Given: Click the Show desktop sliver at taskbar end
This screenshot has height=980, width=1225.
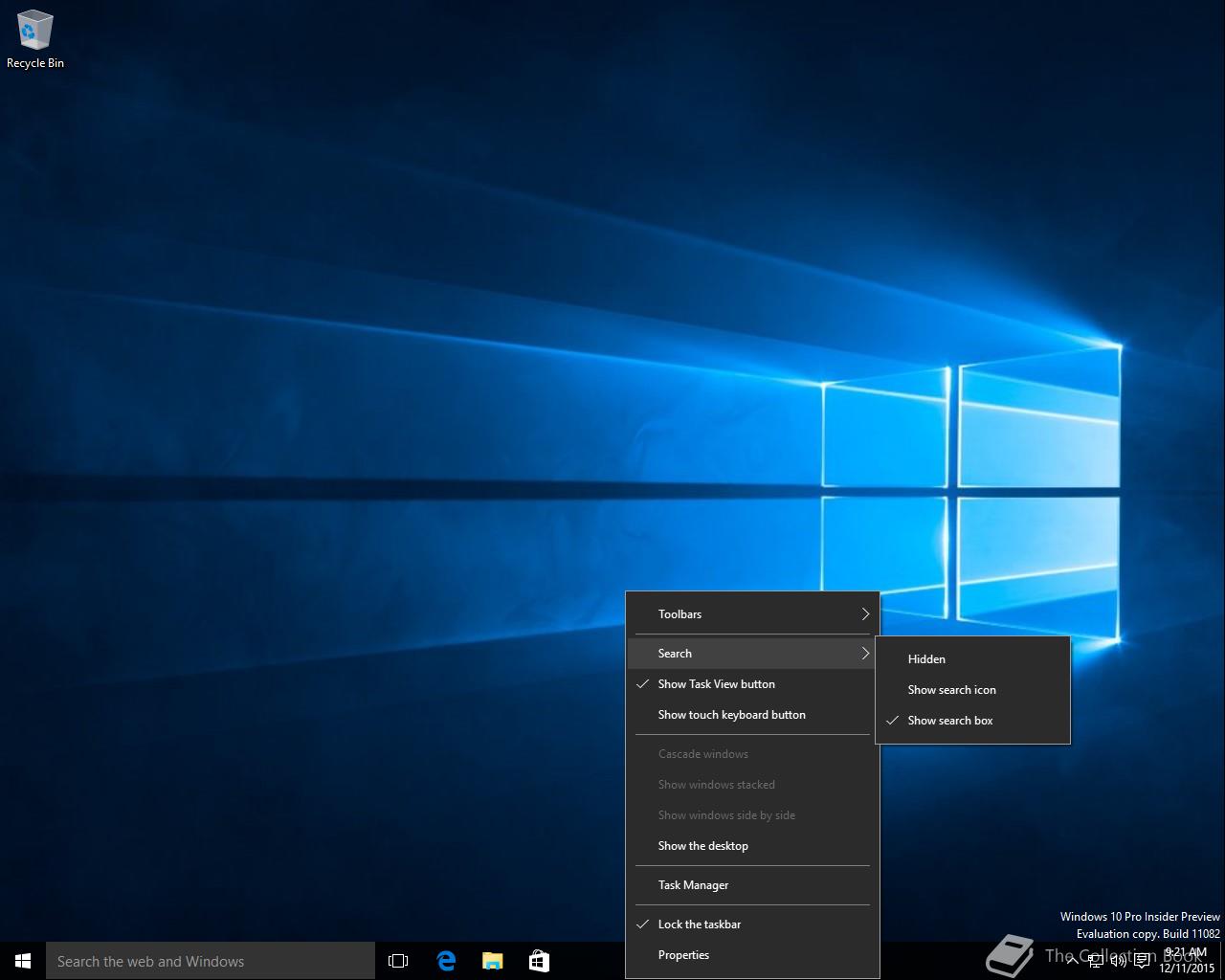Looking at the screenshot, I should coord(1222,961).
